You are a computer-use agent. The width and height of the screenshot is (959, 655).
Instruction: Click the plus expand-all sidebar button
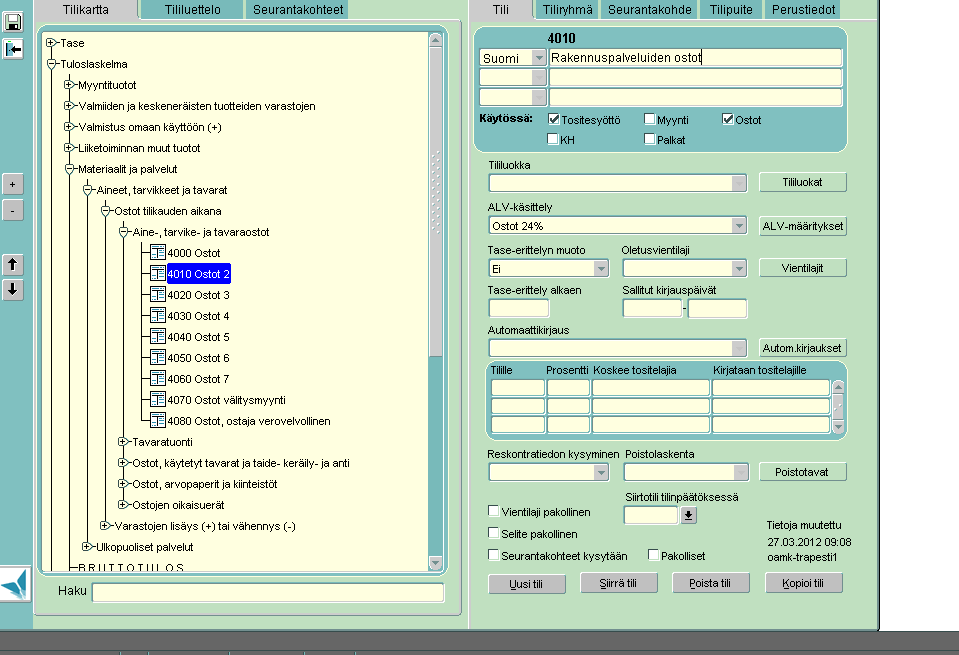tap(13, 184)
